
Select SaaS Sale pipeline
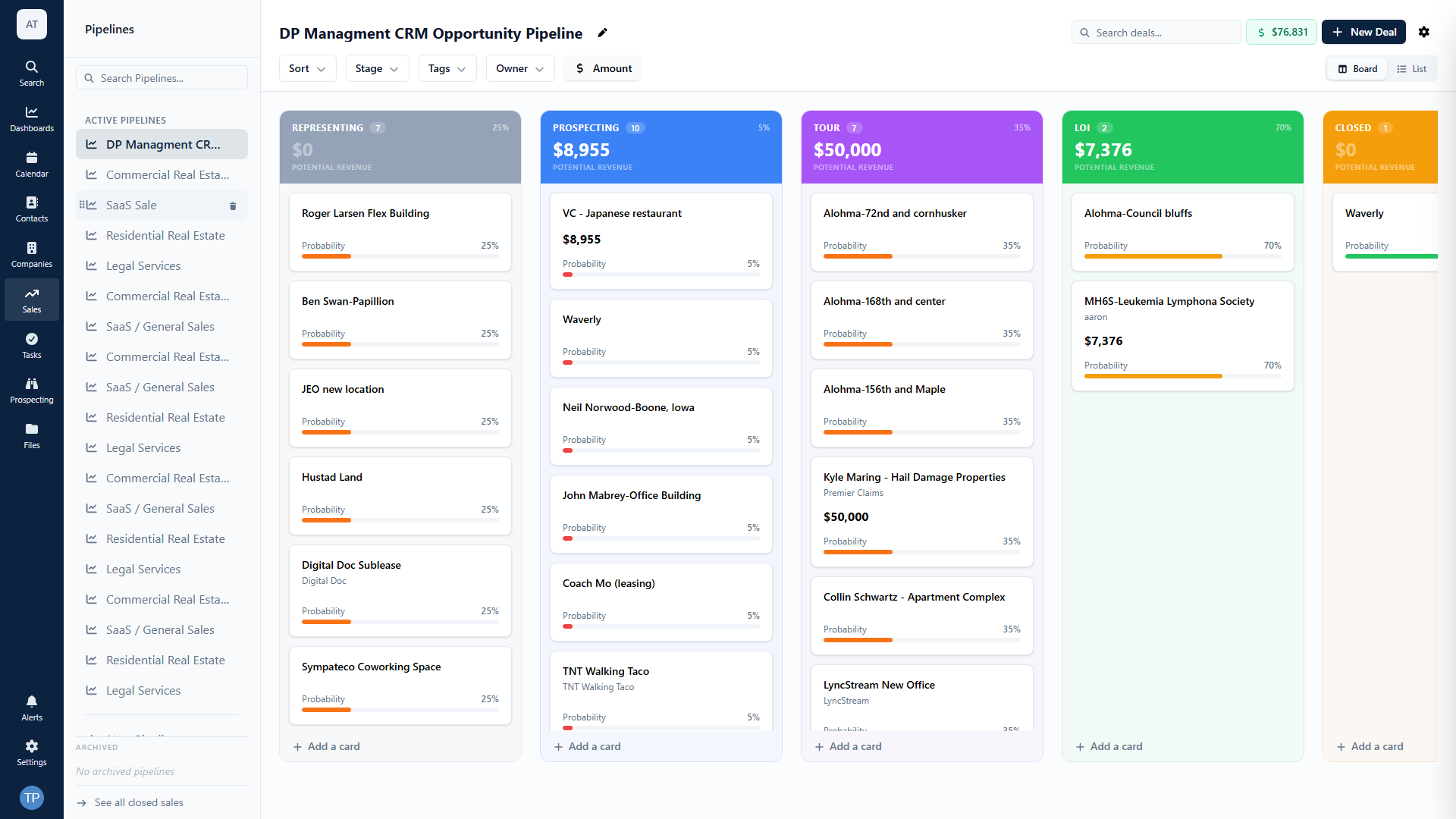162,205
